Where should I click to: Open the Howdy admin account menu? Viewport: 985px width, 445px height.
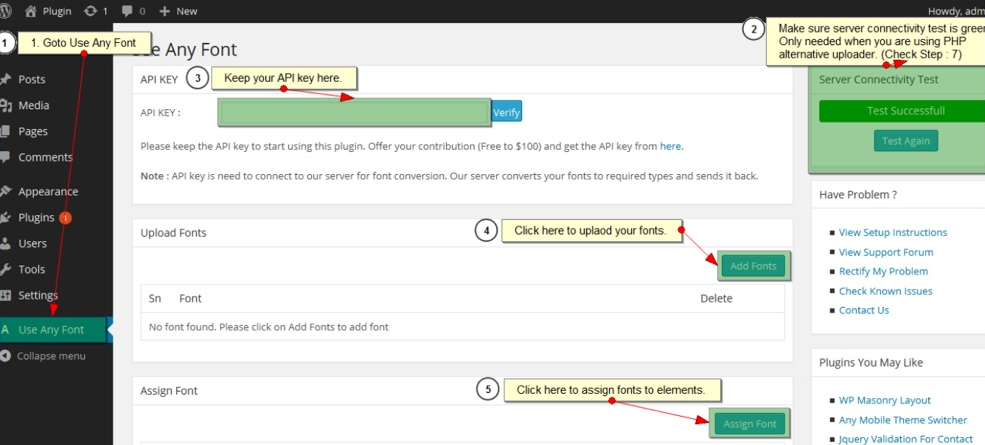pyautogui.click(x=956, y=11)
